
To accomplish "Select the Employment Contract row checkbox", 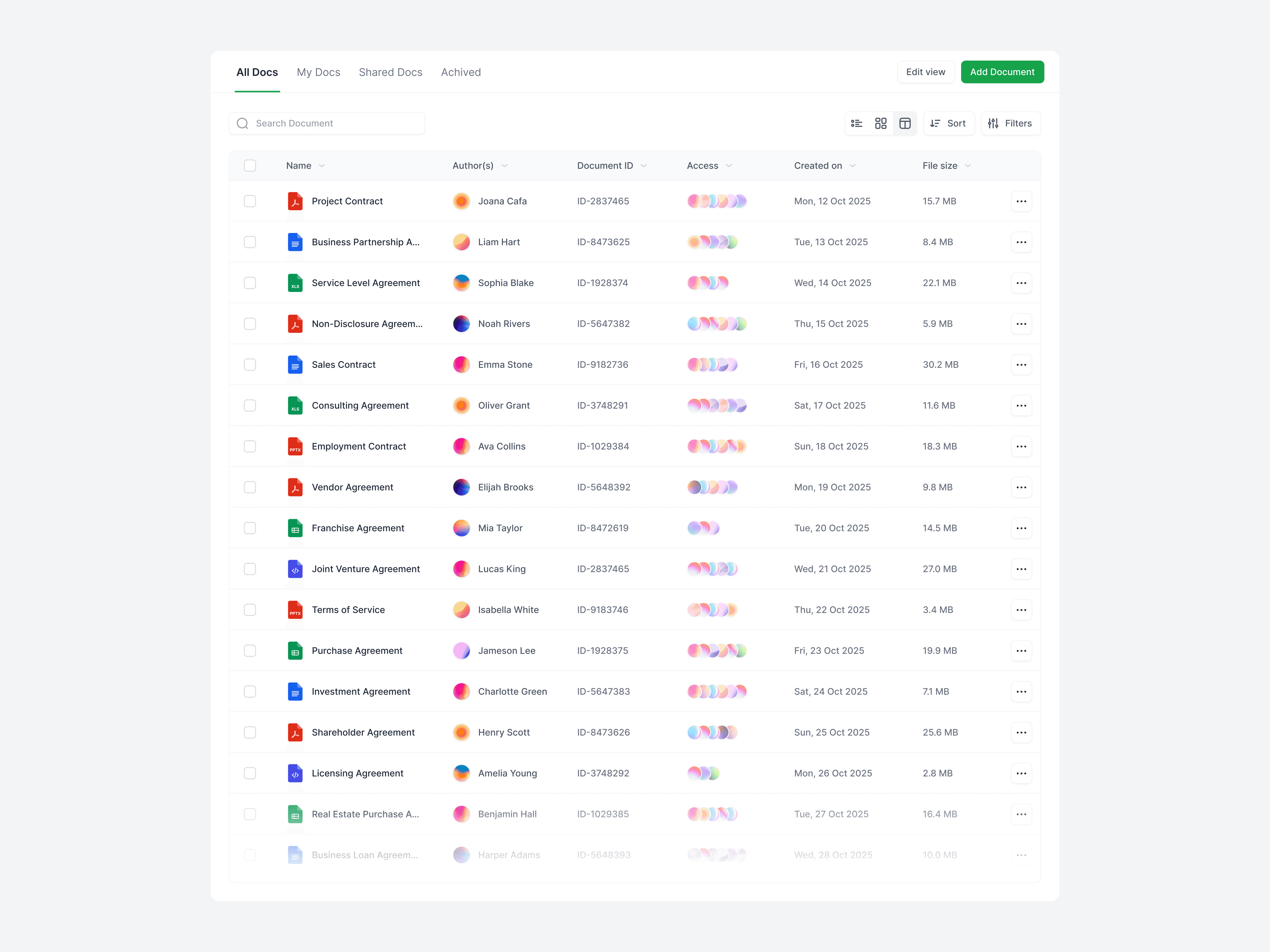I will [250, 446].
